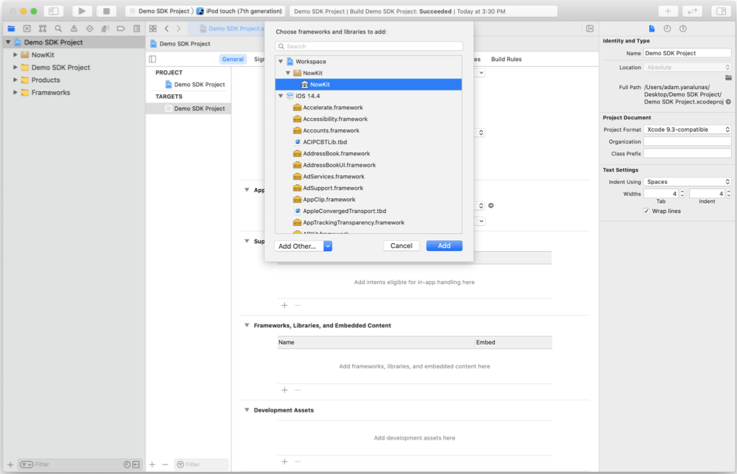Reveal full path in Finder arrow
This screenshot has width=737, height=474.
click(x=728, y=102)
